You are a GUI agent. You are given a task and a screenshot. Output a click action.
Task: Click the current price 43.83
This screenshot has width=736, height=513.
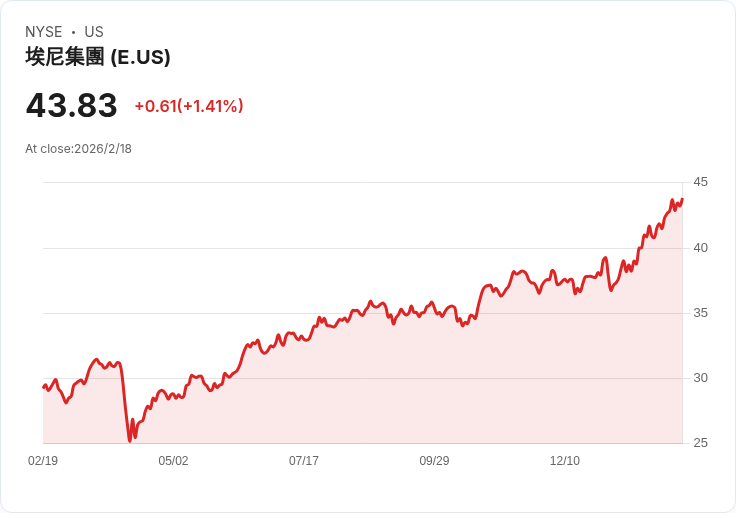71,105
